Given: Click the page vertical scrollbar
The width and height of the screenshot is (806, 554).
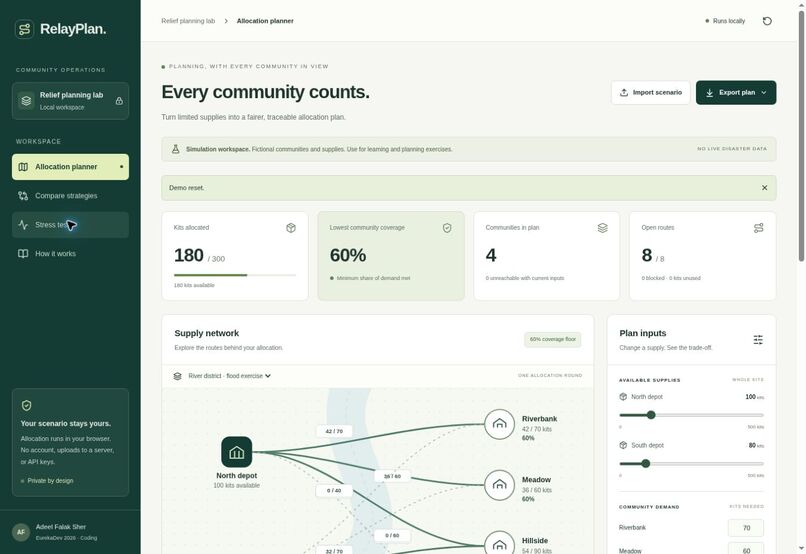Looking at the screenshot, I should 801,136.
